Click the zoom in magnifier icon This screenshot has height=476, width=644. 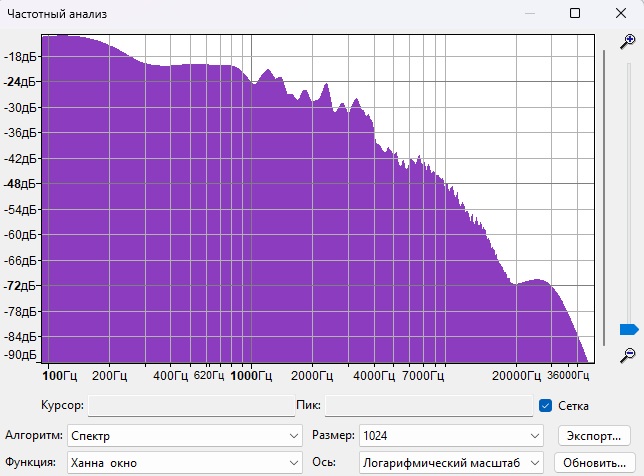(628, 41)
